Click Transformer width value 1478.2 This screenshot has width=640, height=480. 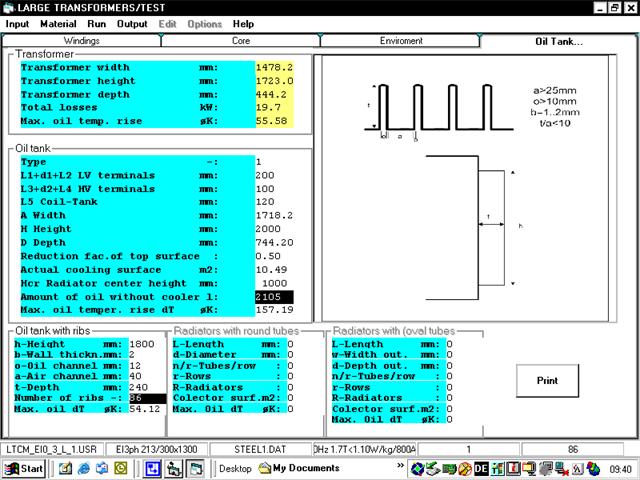274,67
